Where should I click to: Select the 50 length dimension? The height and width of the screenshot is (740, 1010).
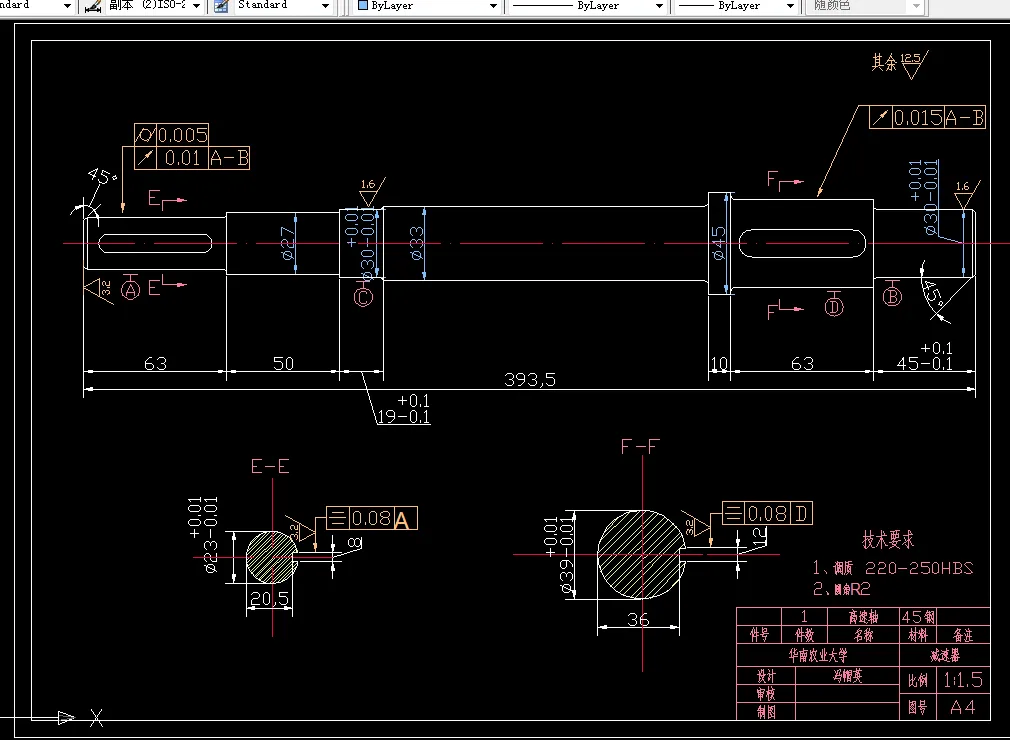(x=283, y=363)
